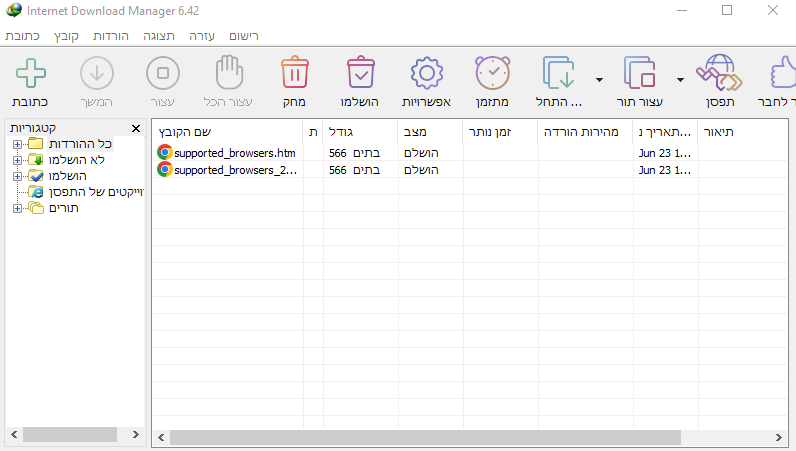Viewport: 796px width, 451px height.
Task: Sort by the date column header
Action: [x=665, y=132]
